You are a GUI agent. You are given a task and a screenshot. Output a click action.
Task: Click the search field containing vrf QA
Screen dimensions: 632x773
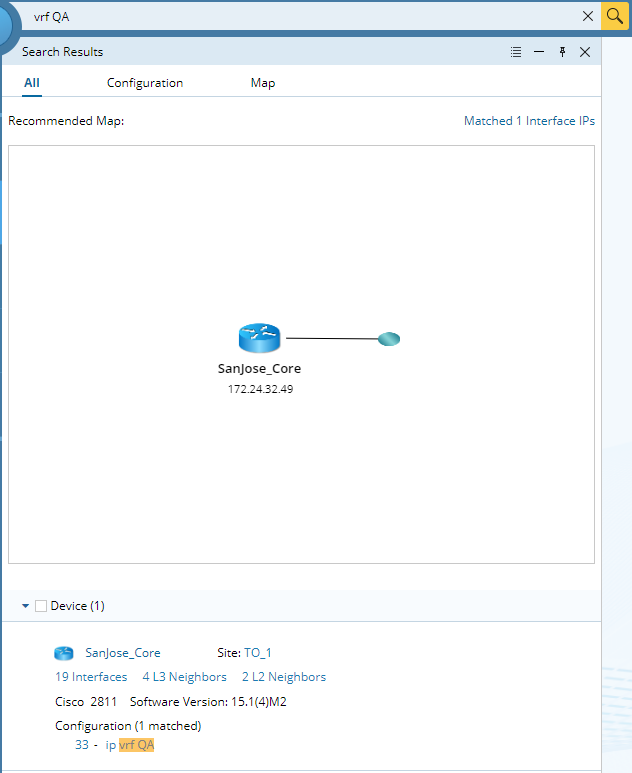[x=306, y=16]
